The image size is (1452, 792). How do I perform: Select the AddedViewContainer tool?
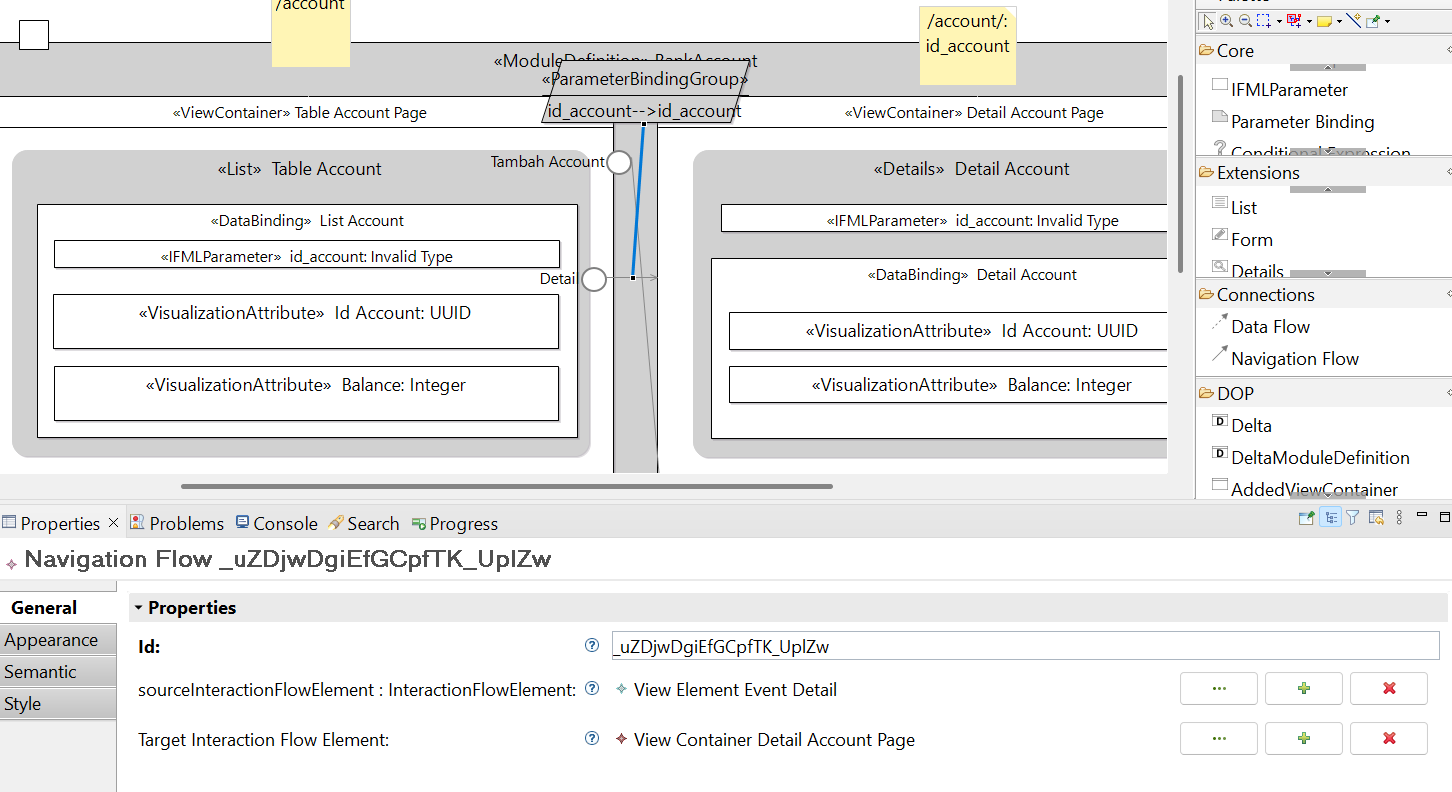(x=1305, y=489)
